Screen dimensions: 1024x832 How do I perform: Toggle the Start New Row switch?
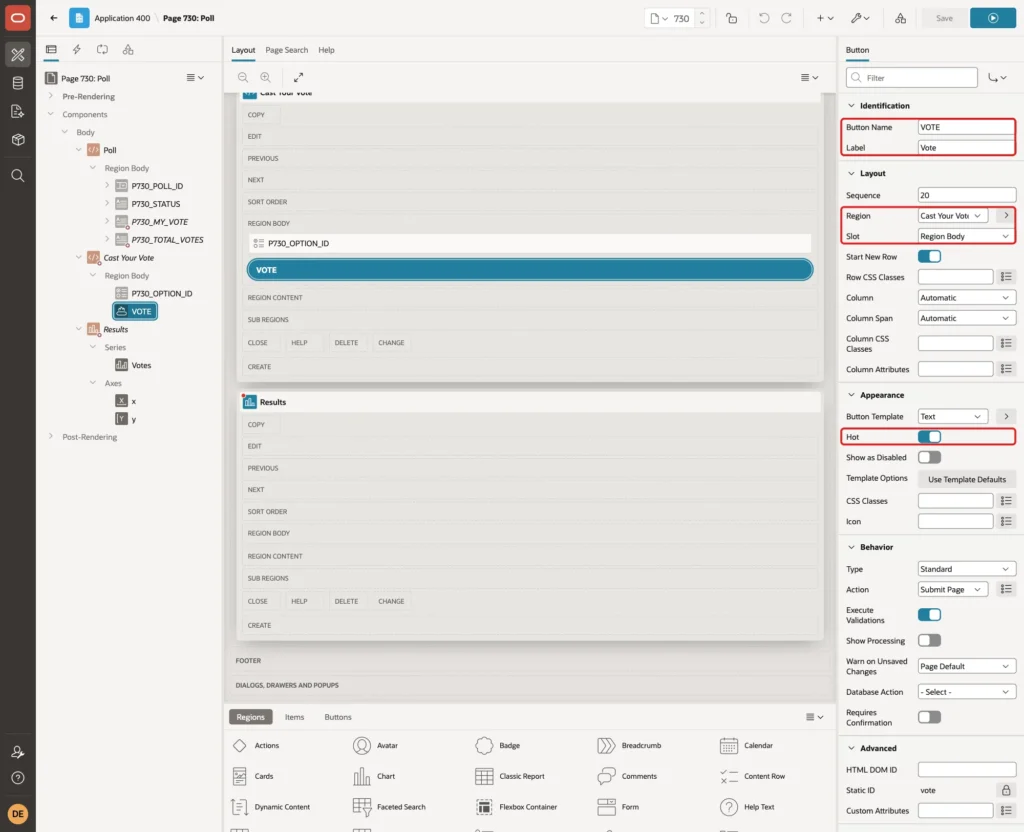pyautogui.click(x=929, y=257)
